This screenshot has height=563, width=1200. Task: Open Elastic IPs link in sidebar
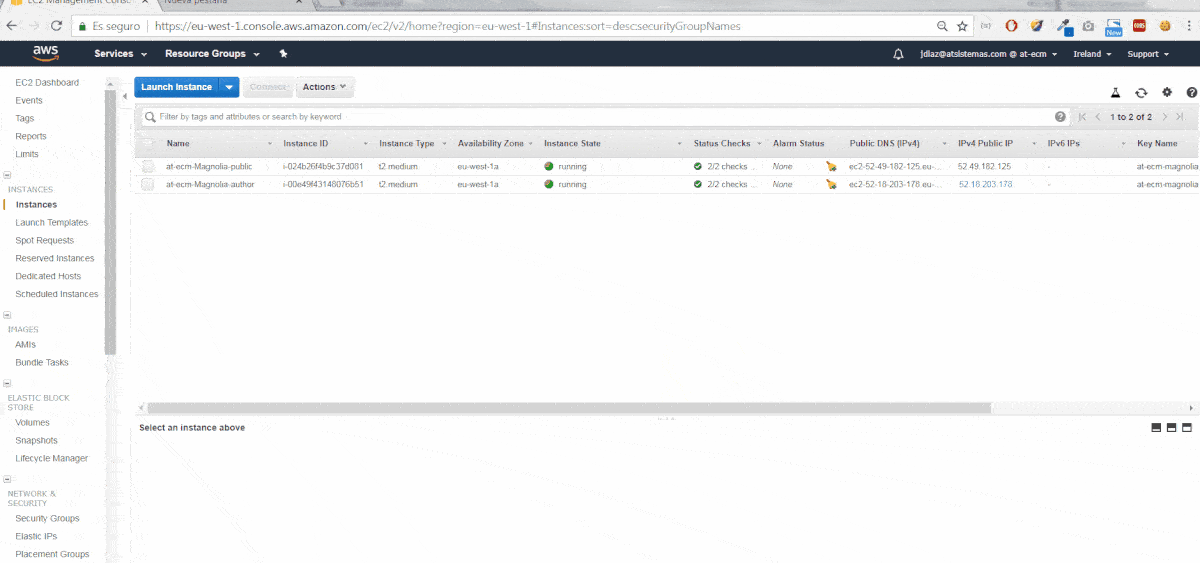(x=36, y=537)
